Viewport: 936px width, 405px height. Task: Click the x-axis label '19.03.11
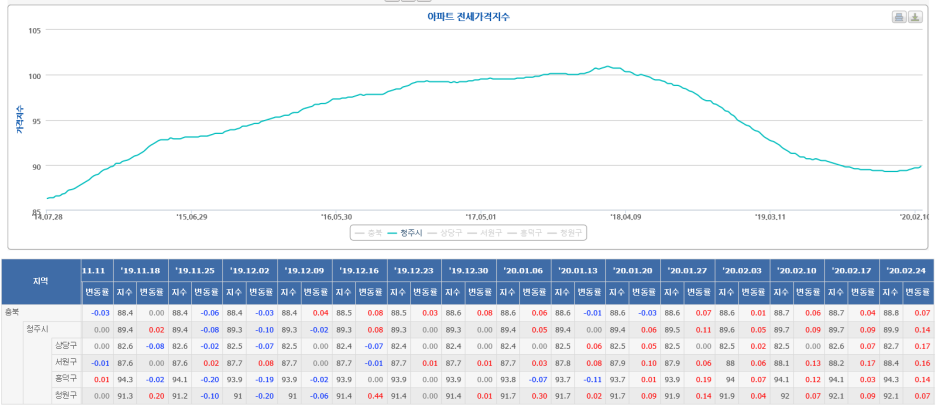point(769,216)
